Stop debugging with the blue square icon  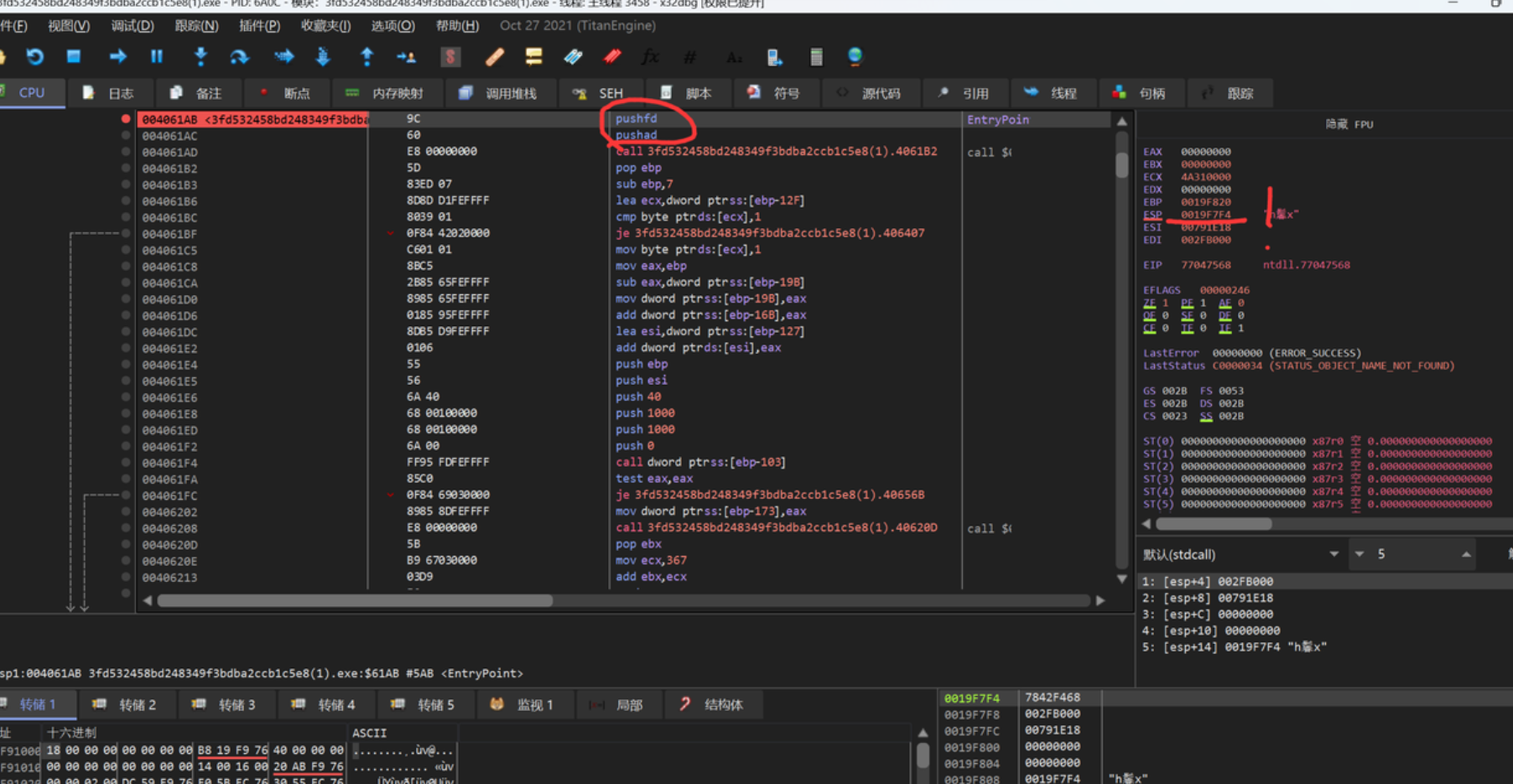(74, 56)
